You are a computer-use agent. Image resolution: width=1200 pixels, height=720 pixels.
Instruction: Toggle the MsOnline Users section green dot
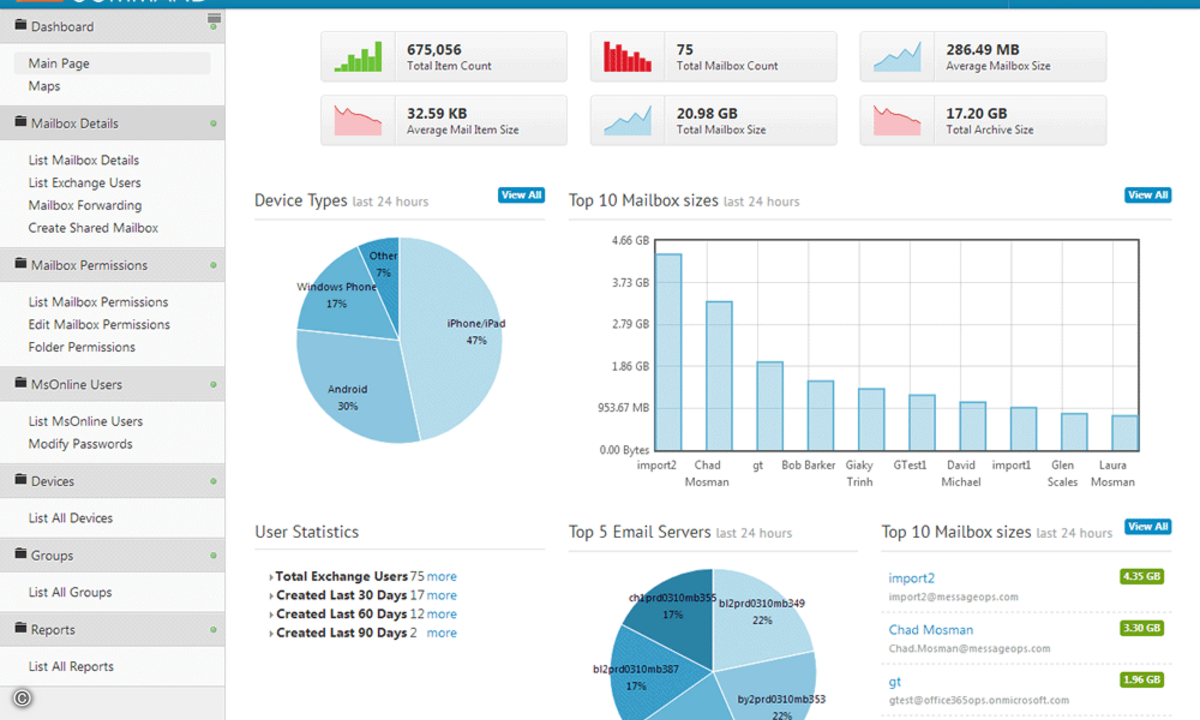[213, 384]
